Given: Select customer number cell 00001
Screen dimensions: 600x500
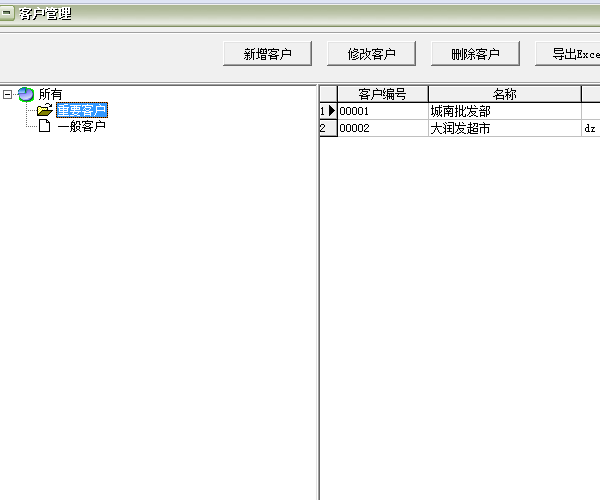Looking at the screenshot, I should [x=383, y=111].
